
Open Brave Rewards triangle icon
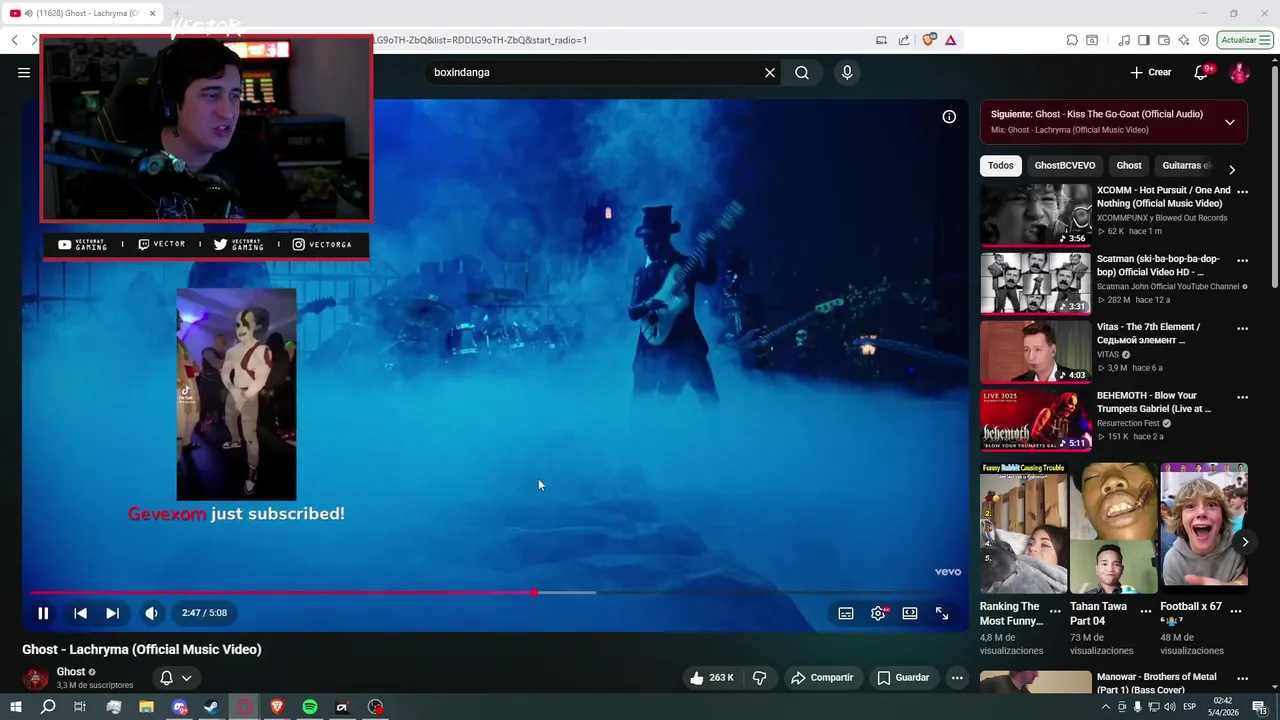950,40
